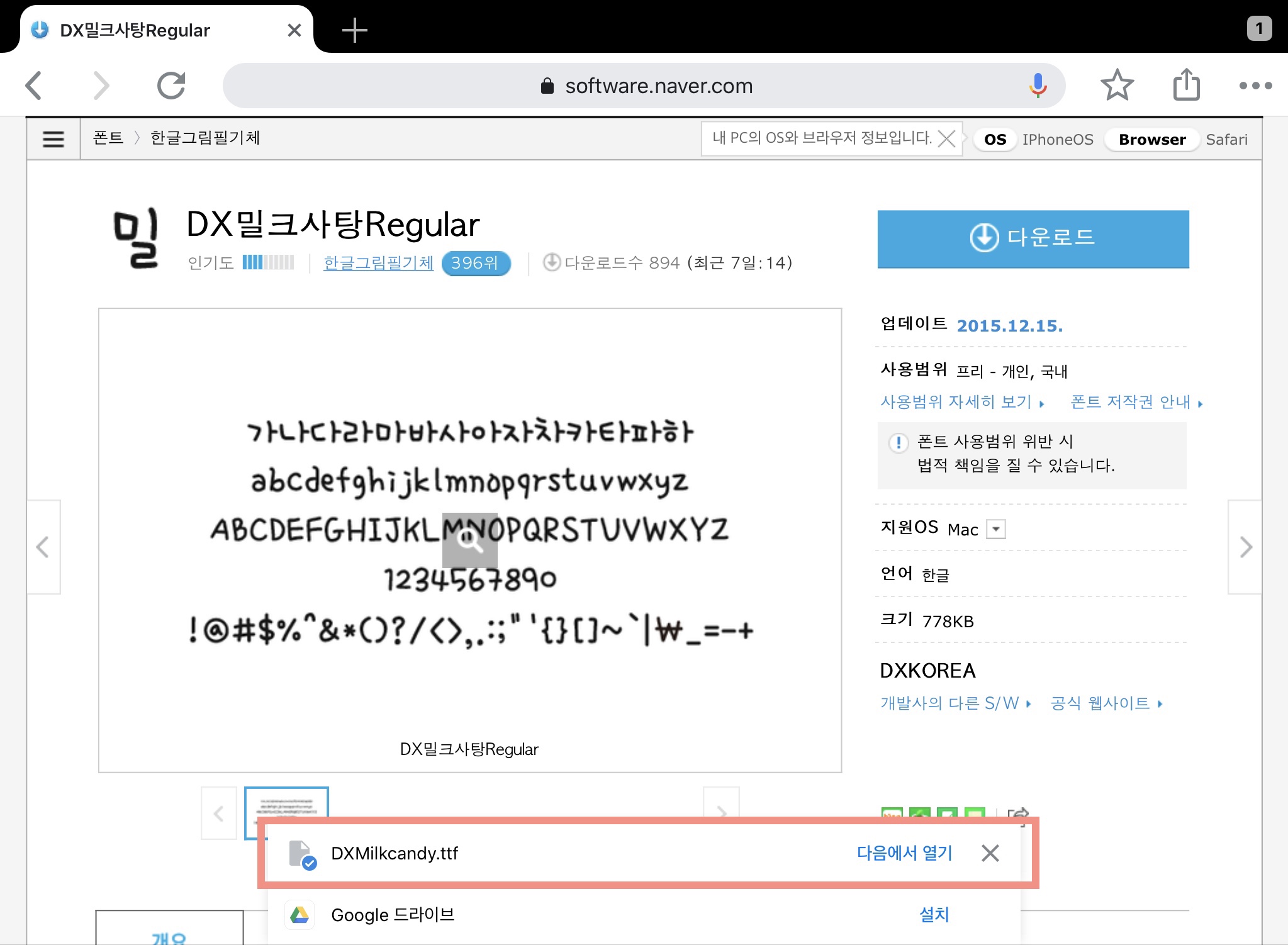Screen dimensions: 1288x945
Task: Expand the 지원OS Mac dropdown
Action: (x=995, y=529)
